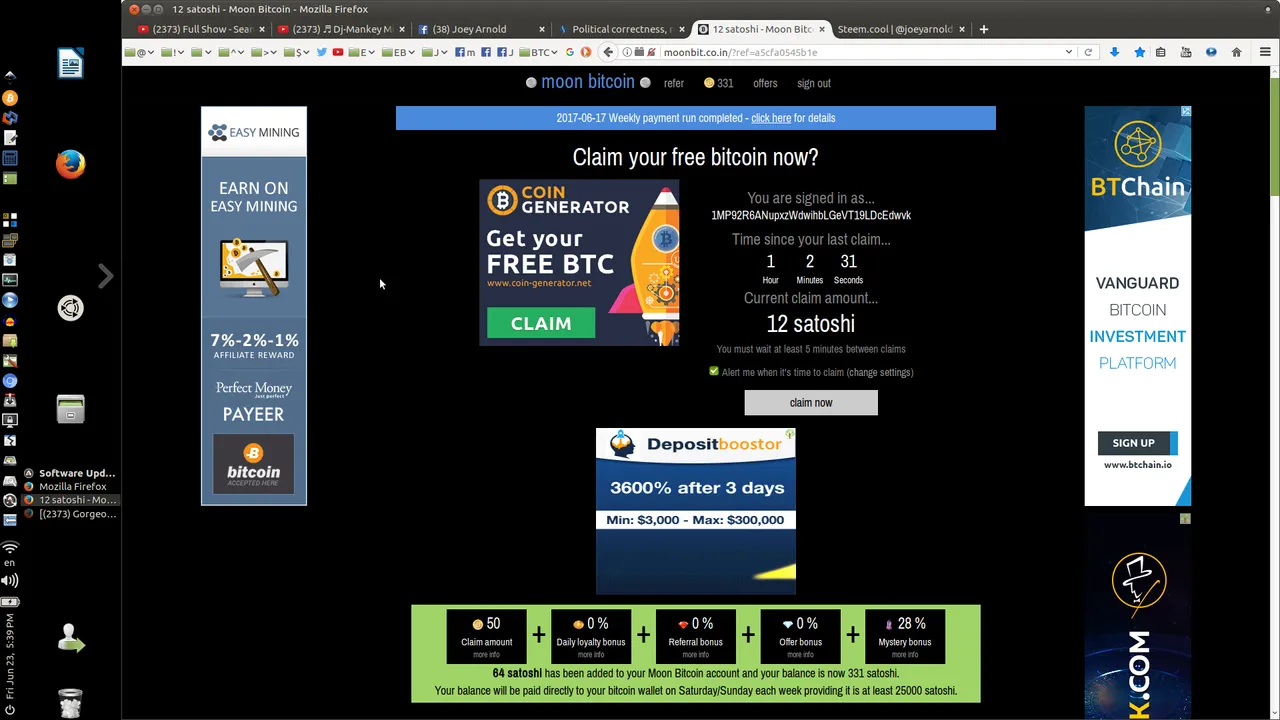Open the LibreOffice Writer document icon
Image resolution: width=1280 pixels, height=720 pixels.
pyautogui.click(x=70, y=64)
